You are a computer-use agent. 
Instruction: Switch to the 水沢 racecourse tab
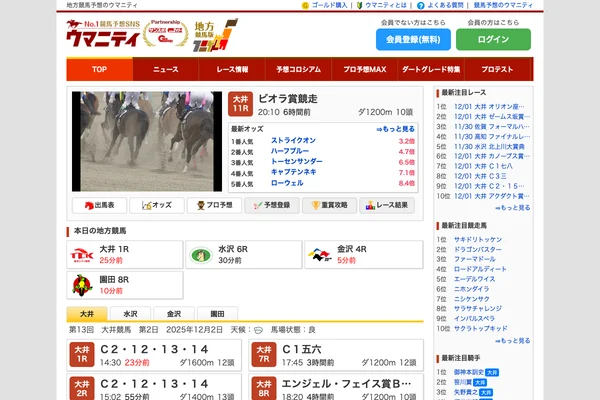pyautogui.click(x=130, y=314)
